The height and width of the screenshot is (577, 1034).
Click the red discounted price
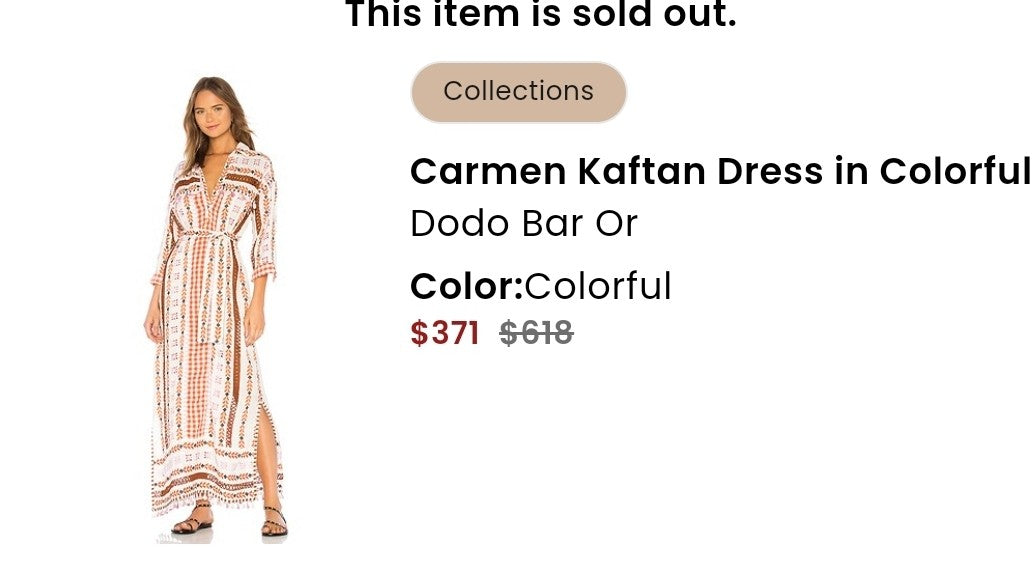(443, 332)
